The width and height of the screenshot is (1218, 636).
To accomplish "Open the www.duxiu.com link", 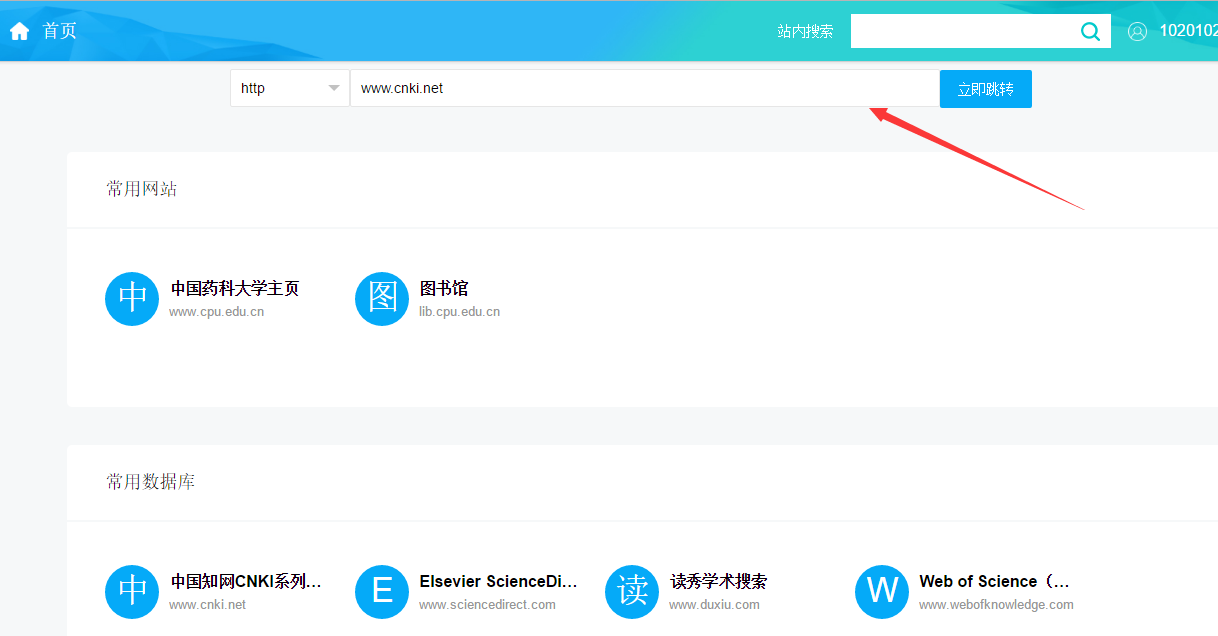I will tap(714, 605).
